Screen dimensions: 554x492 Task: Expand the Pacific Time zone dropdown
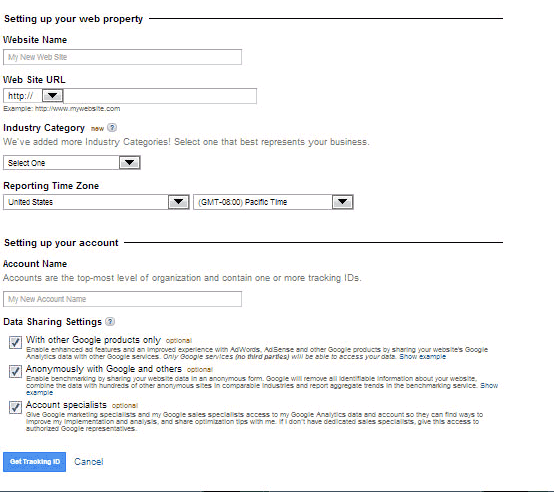273,202
